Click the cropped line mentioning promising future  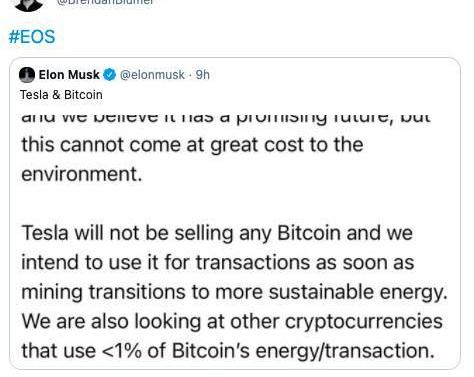coord(226,119)
